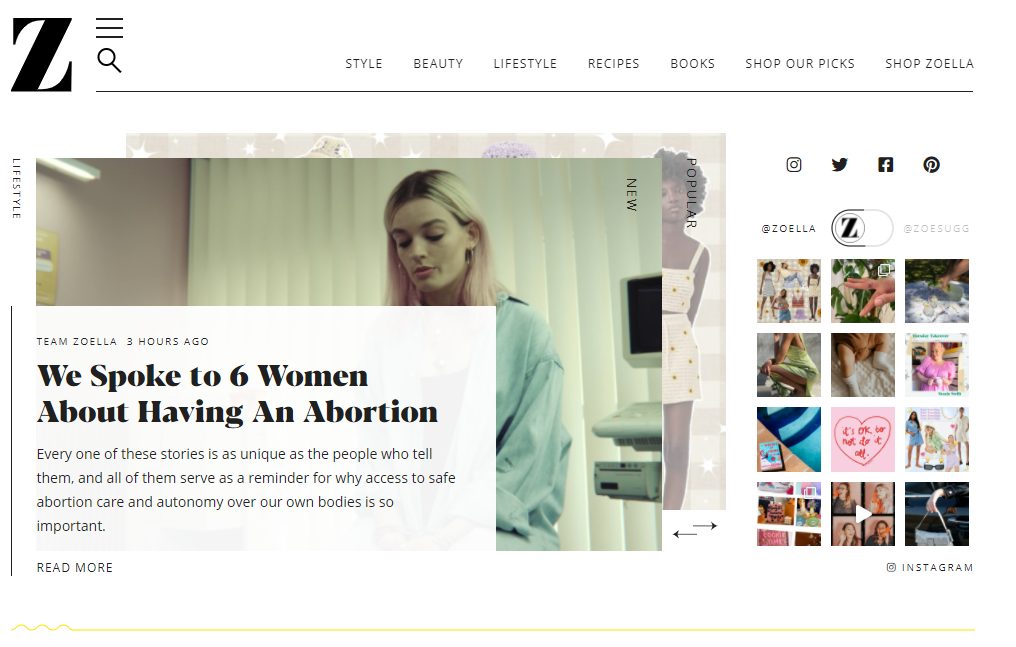Open the STYLE menu

point(364,63)
